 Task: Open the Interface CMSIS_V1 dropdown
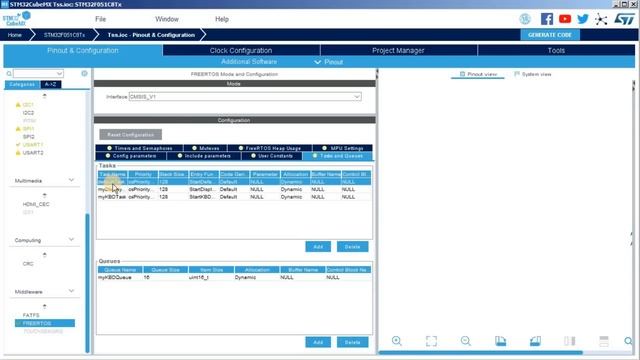[245, 97]
